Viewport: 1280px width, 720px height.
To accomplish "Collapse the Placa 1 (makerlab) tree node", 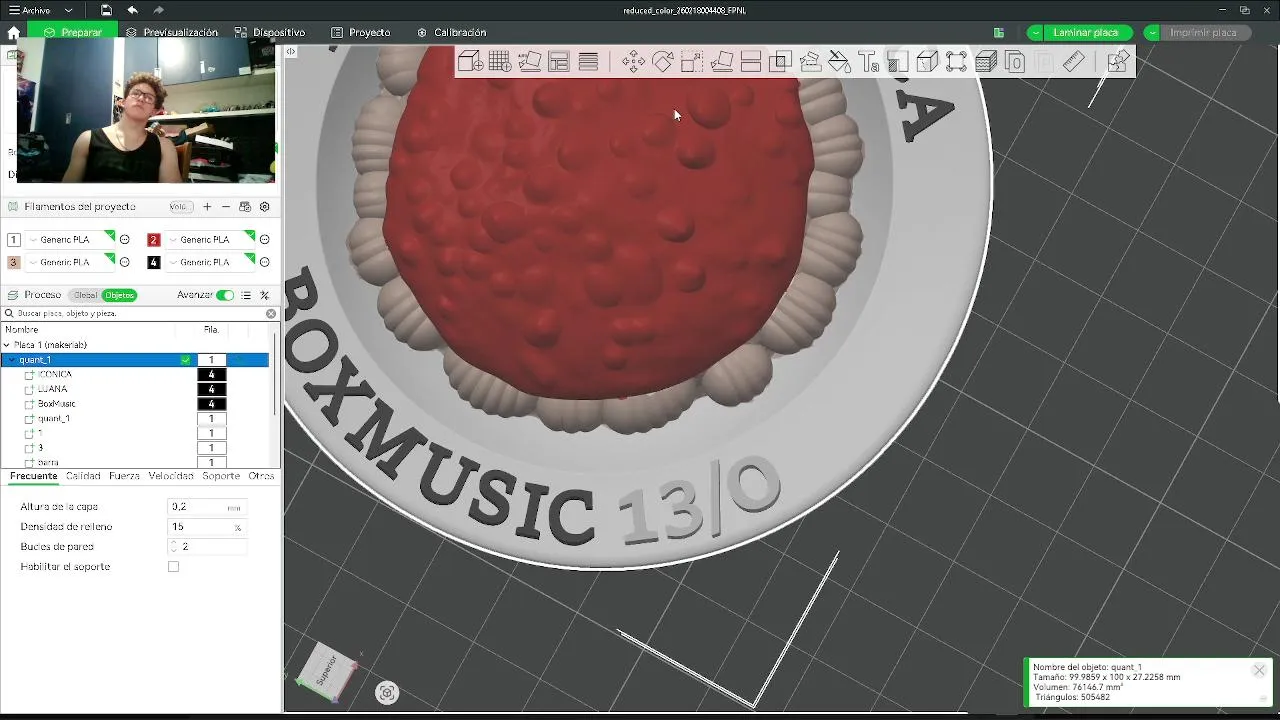I will point(7,345).
